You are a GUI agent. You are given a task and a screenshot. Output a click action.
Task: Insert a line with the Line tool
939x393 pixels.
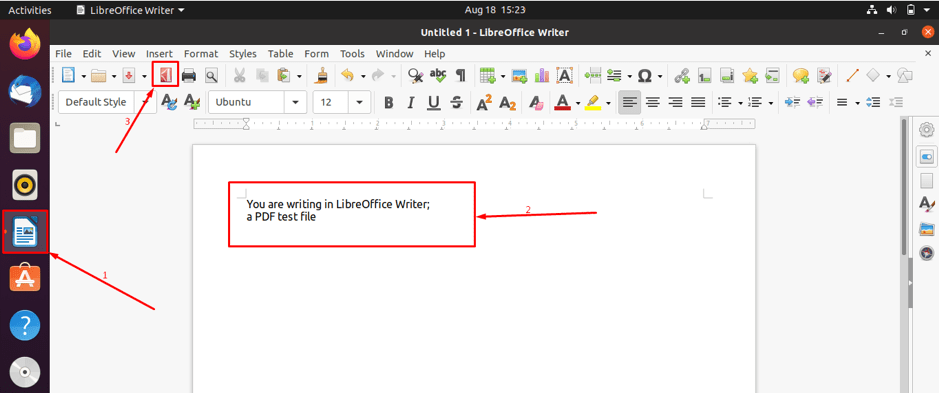tap(852, 75)
